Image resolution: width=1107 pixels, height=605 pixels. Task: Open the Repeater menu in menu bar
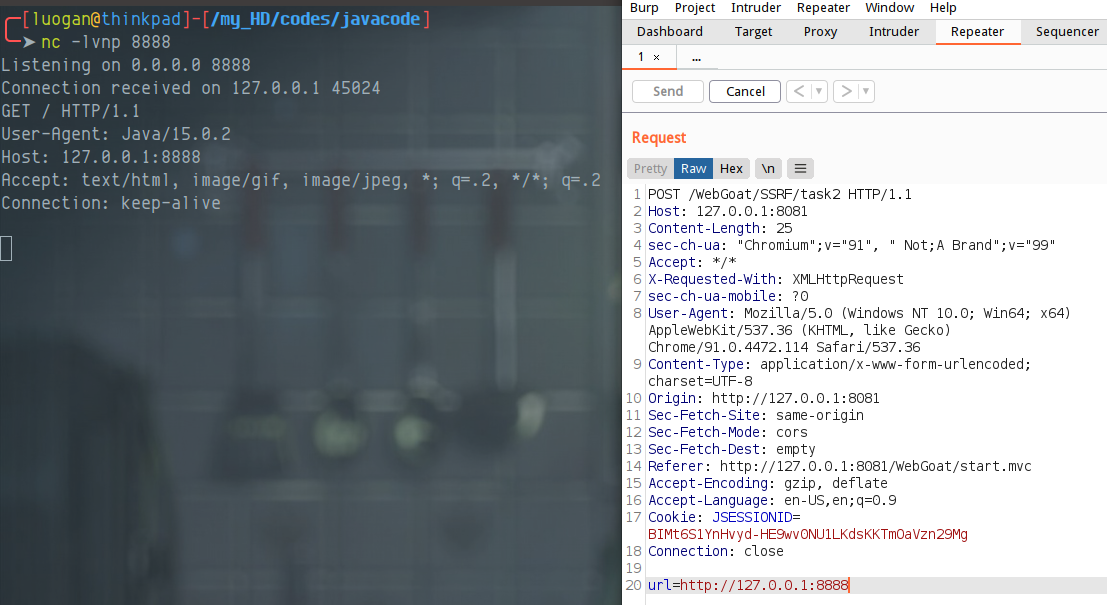823,8
